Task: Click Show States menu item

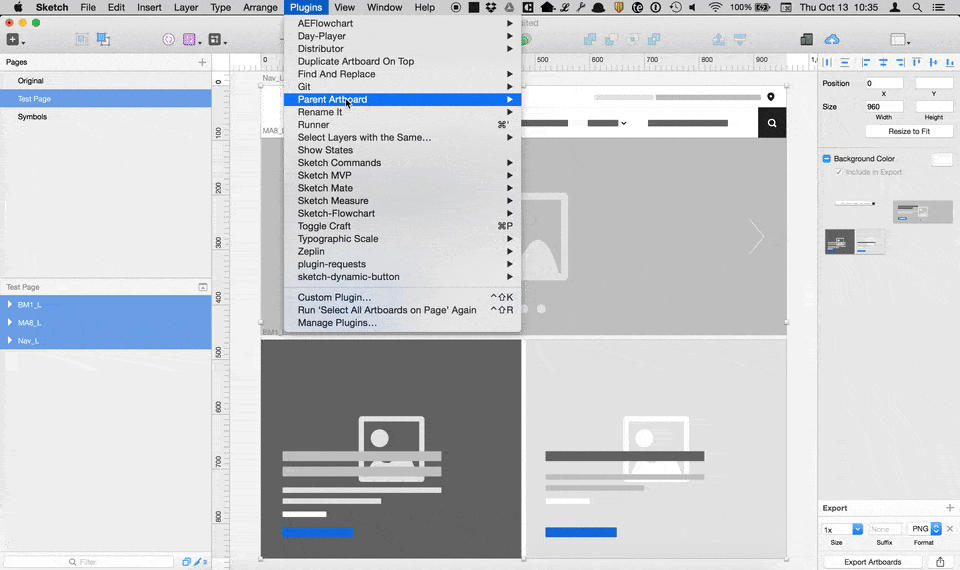Action: coord(402,150)
